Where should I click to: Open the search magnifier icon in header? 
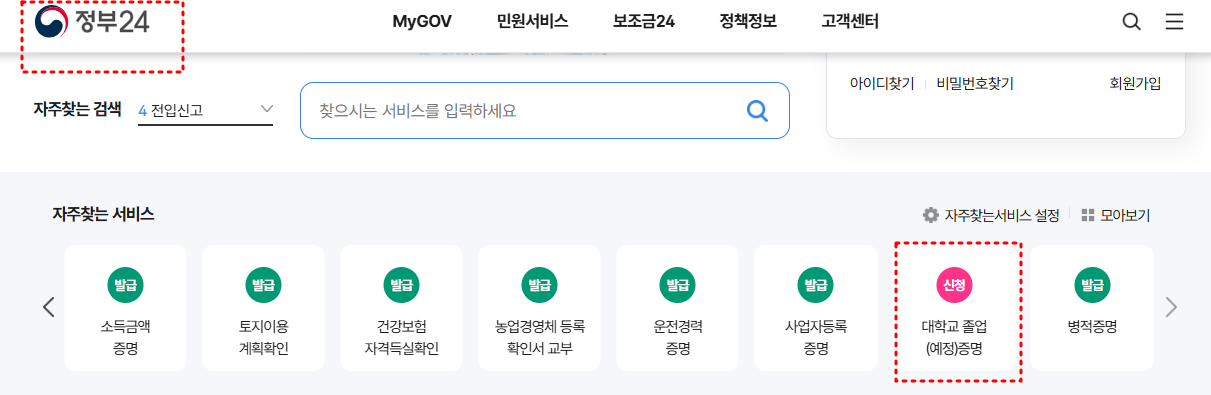click(x=1131, y=22)
